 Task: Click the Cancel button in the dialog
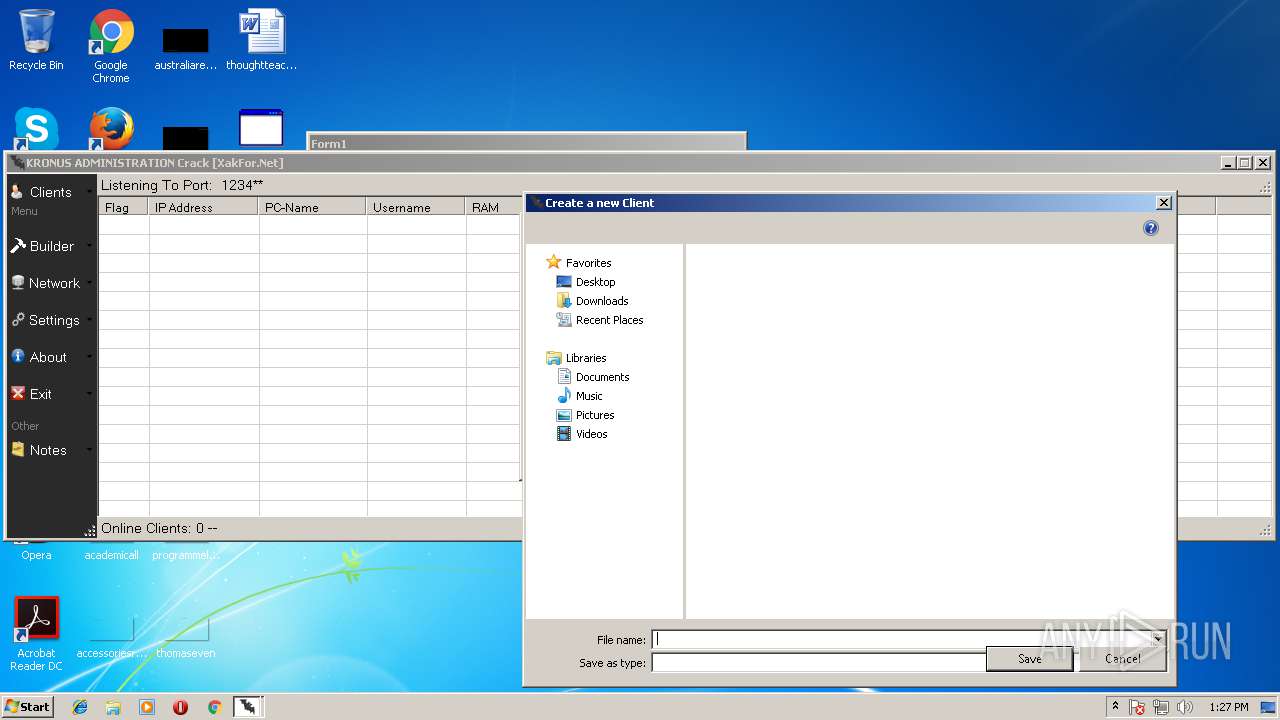[x=1122, y=659]
